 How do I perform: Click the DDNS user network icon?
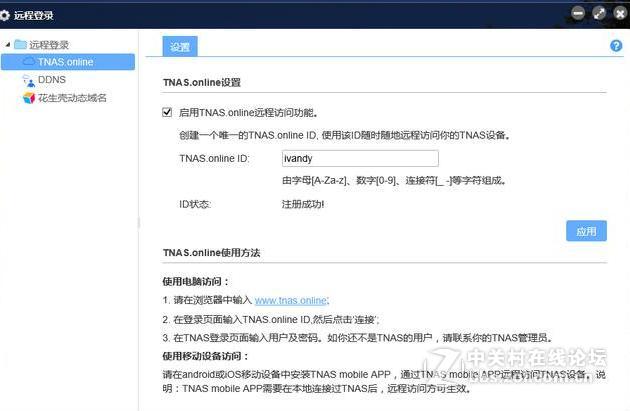(x=29, y=80)
